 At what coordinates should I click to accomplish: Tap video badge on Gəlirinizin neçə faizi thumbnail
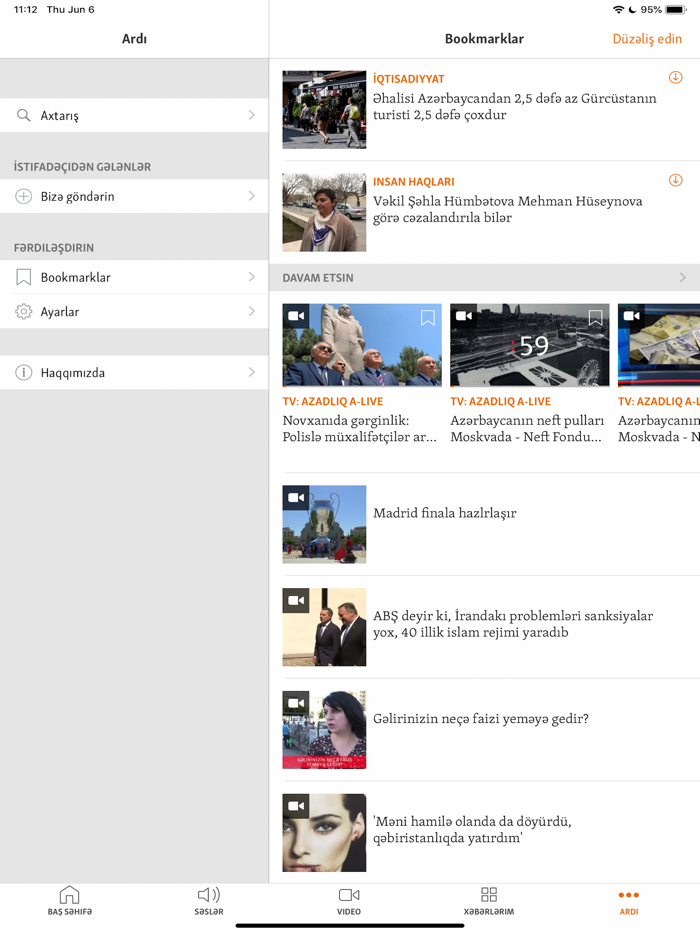296,703
